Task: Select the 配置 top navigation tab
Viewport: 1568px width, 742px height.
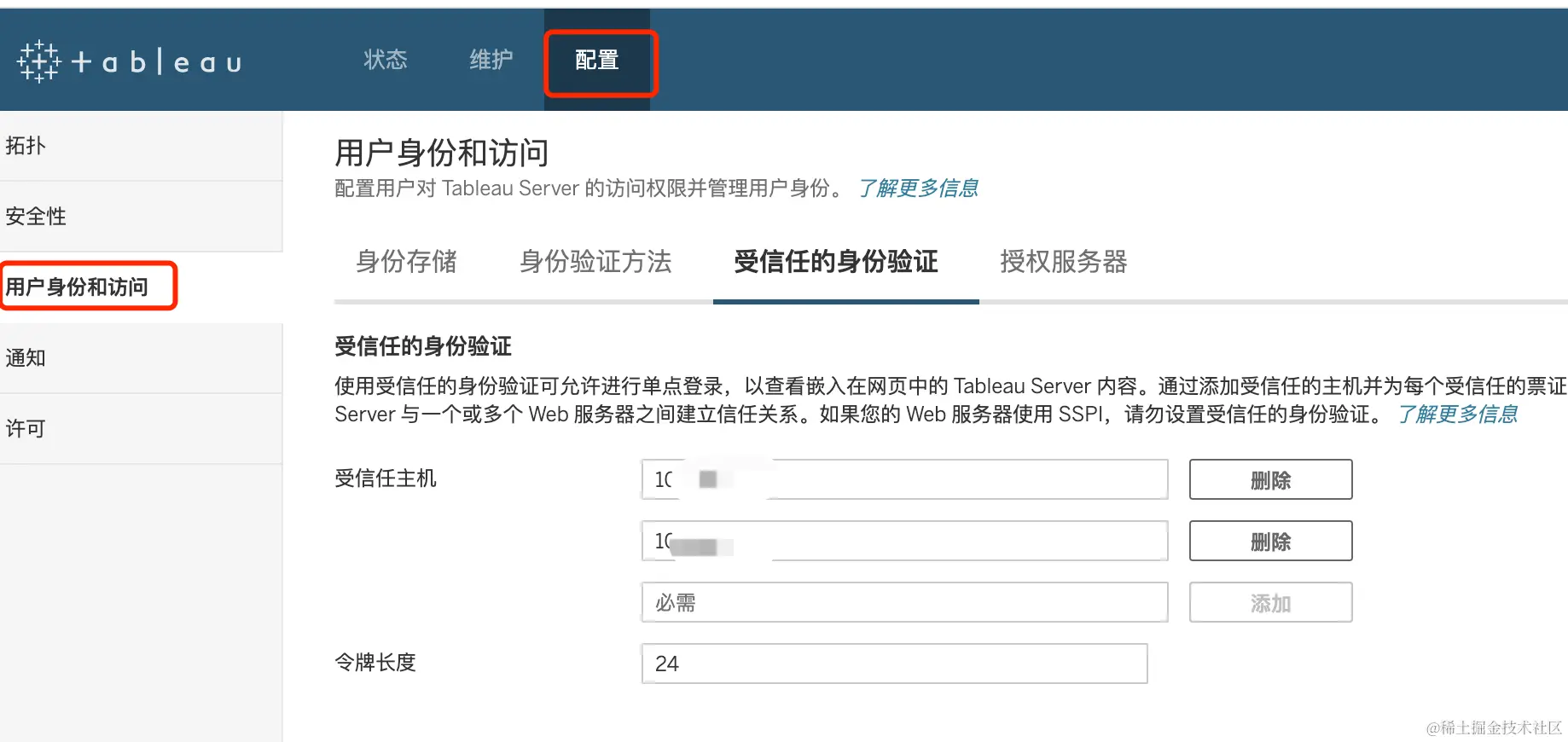Action: pos(597,60)
